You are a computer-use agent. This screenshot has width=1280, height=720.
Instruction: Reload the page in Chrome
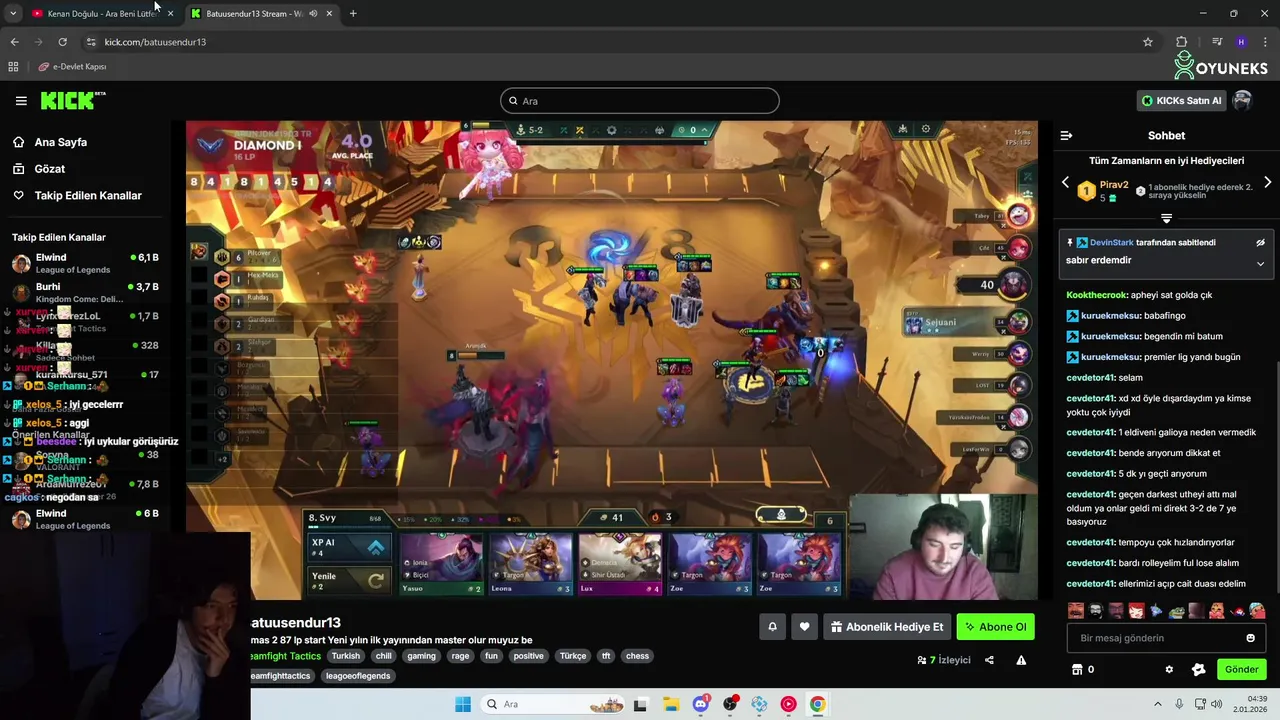tap(62, 42)
